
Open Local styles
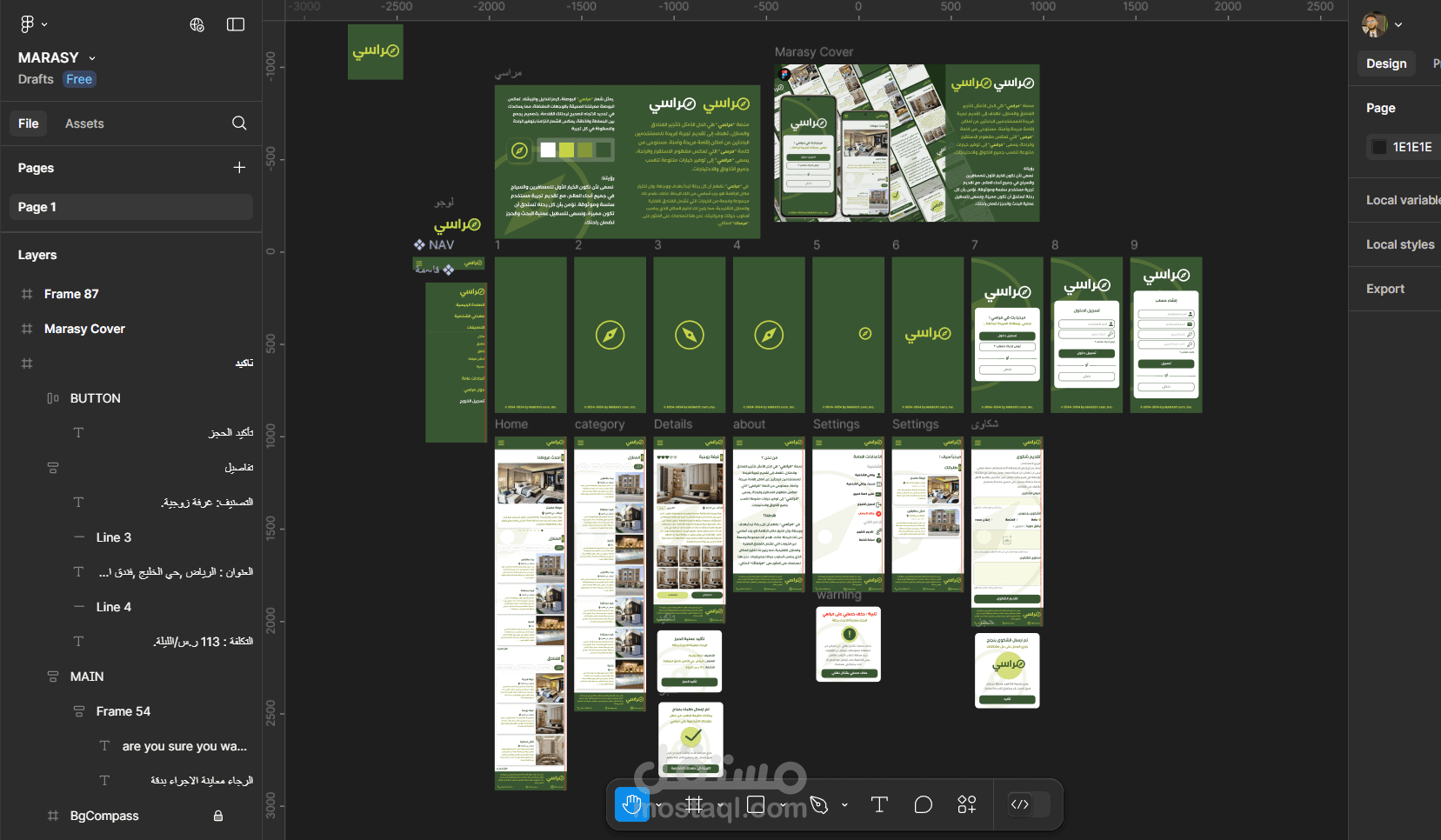pyautogui.click(x=1400, y=244)
